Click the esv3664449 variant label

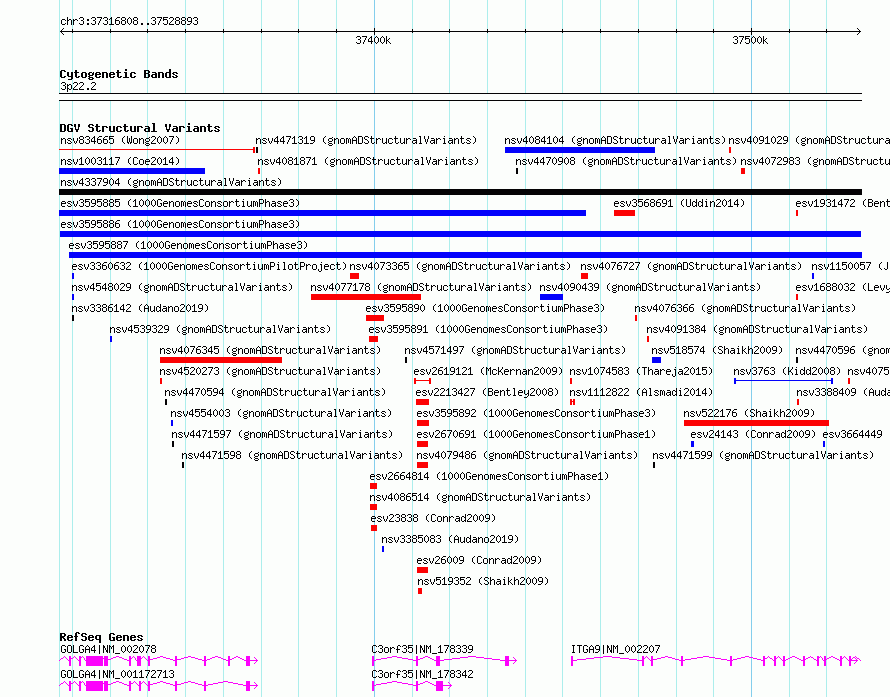[853, 434]
